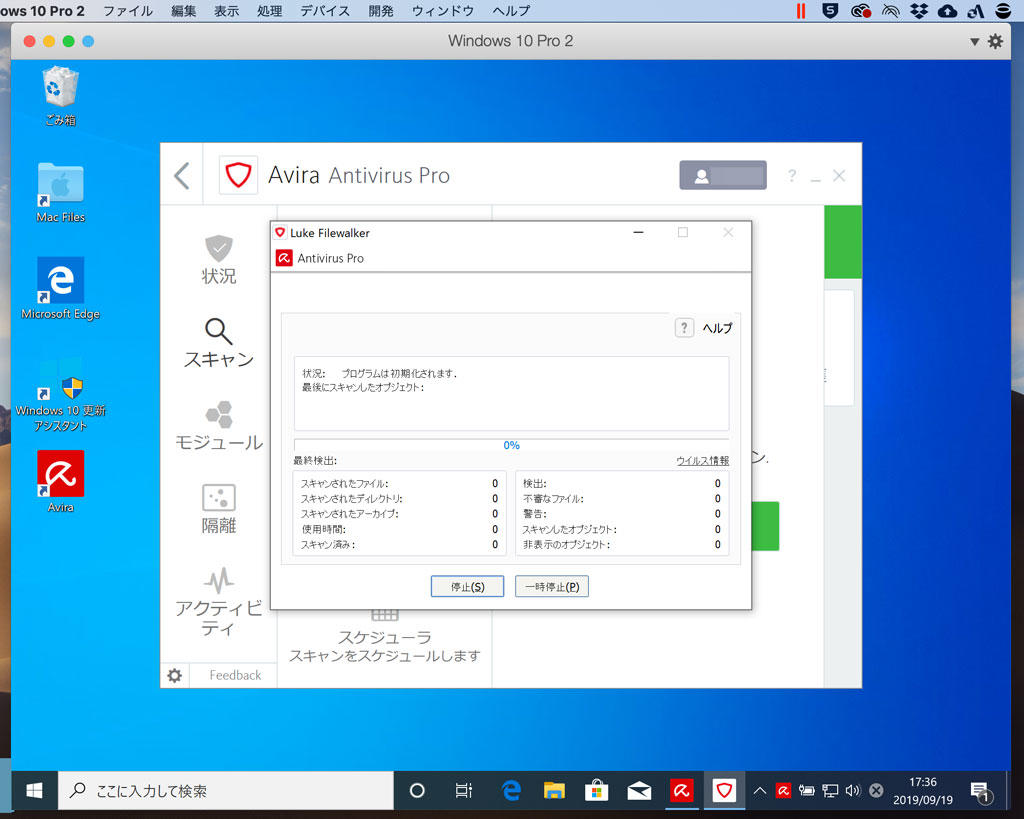
Task: Open the ファイル menu in the Mac menu bar
Action: point(128,11)
